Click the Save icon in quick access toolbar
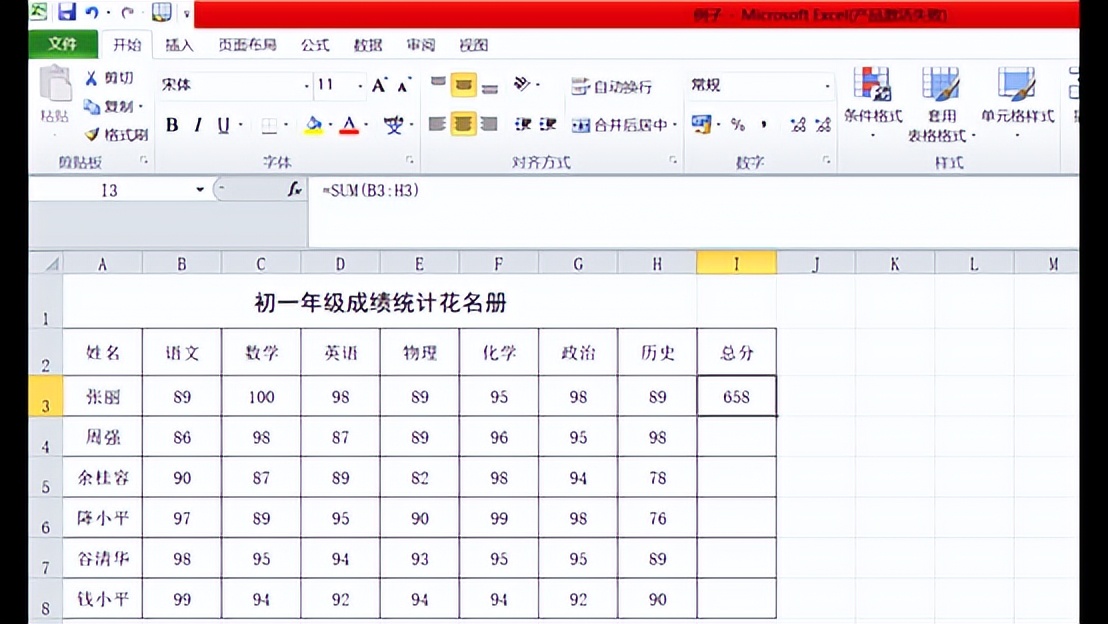Viewport: 1108px width, 624px height. tap(66, 12)
